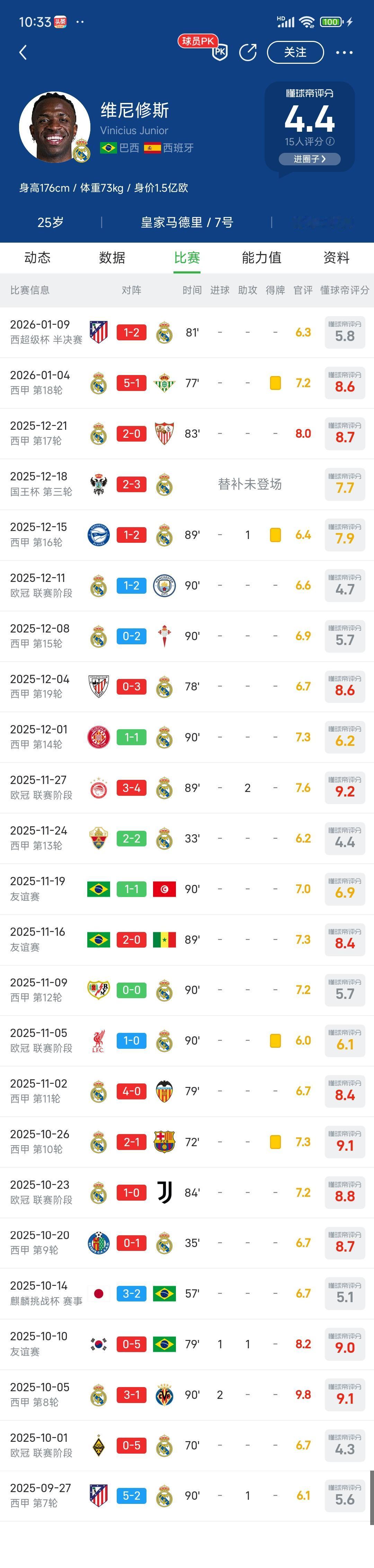Tap the Juventus logo in 2025-10-23 match
The image size is (374, 1568).
tap(164, 1192)
